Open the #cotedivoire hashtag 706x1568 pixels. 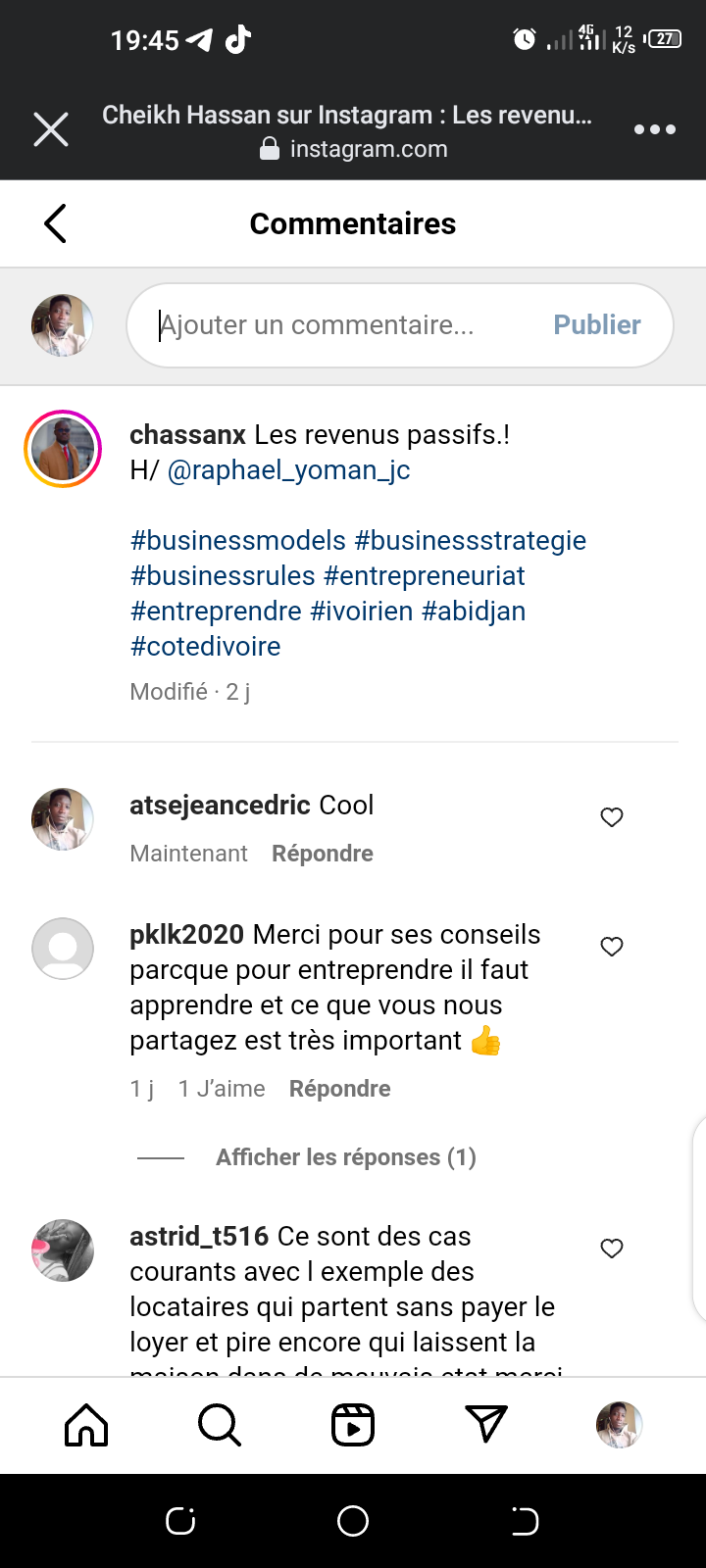click(x=205, y=647)
